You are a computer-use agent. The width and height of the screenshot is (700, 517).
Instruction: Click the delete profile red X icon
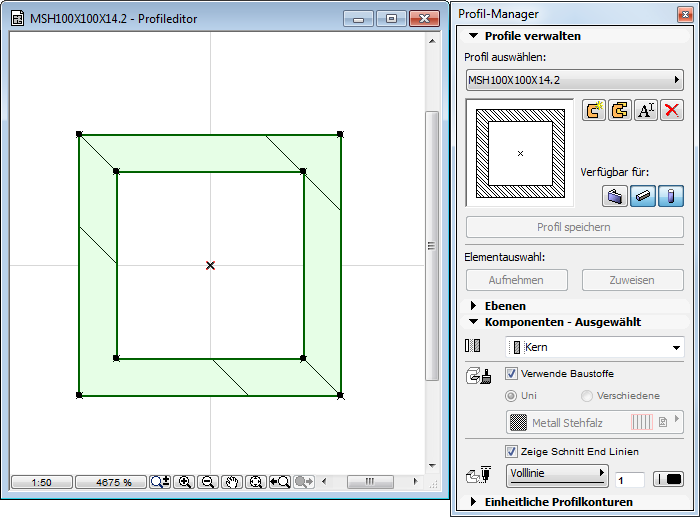pyautogui.click(x=672, y=110)
